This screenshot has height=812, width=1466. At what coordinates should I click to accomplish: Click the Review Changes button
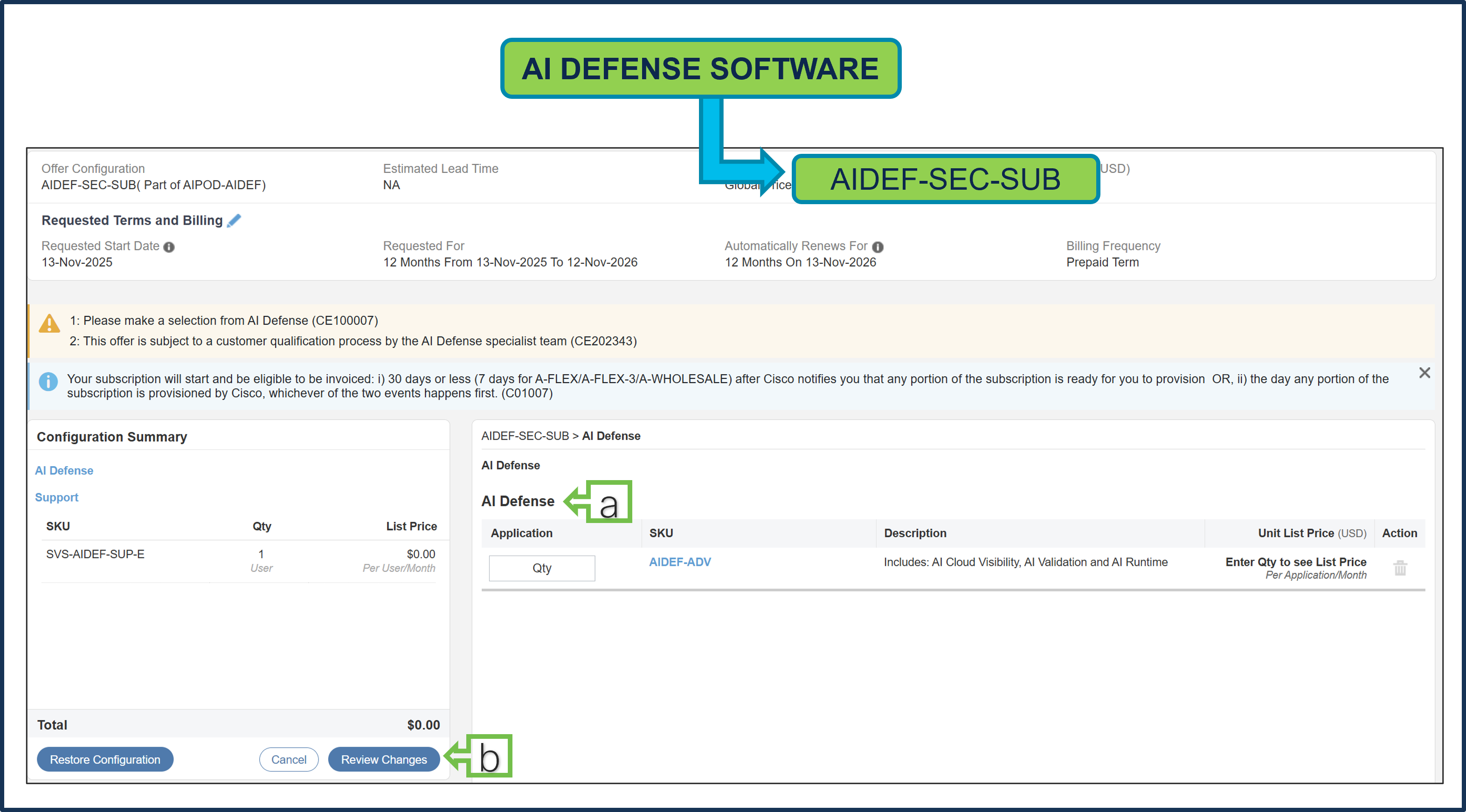click(x=384, y=760)
